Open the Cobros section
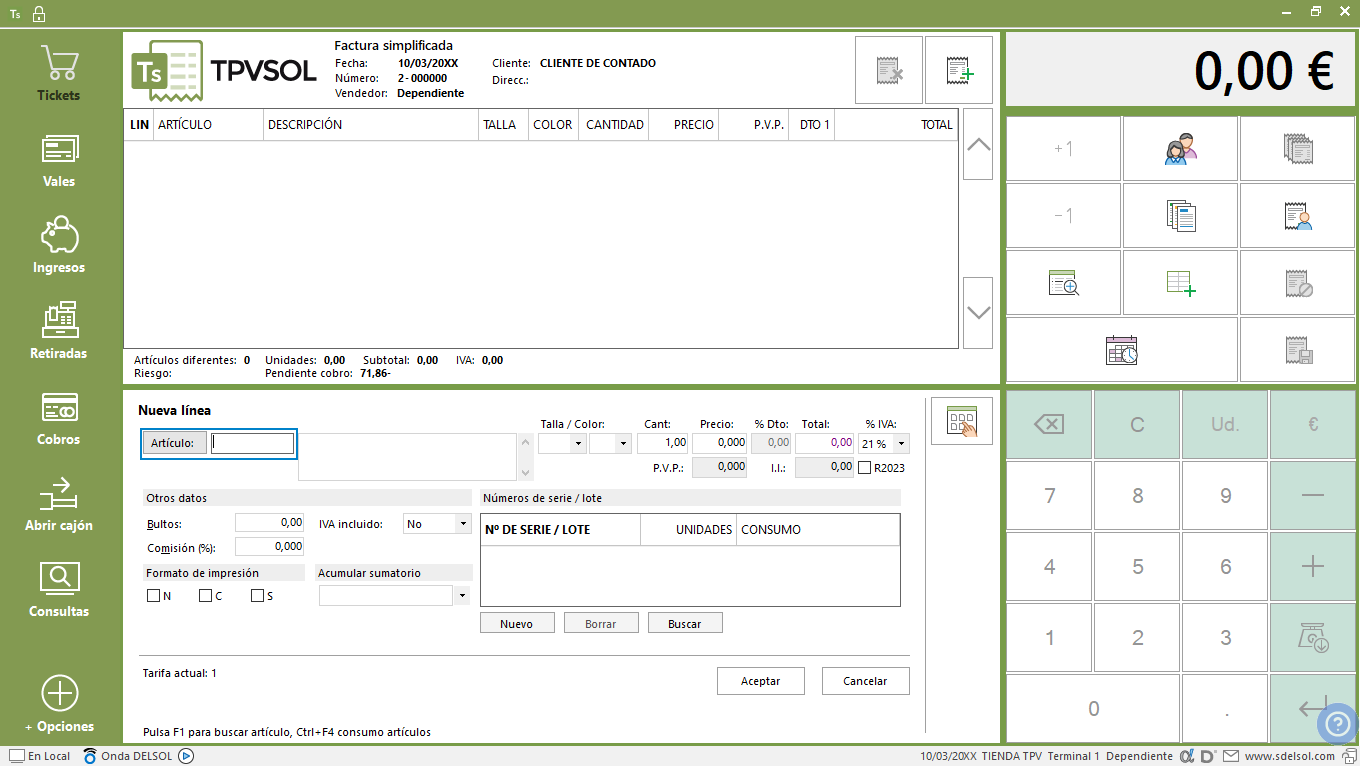This screenshot has width=1360, height=766. [x=59, y=419]
